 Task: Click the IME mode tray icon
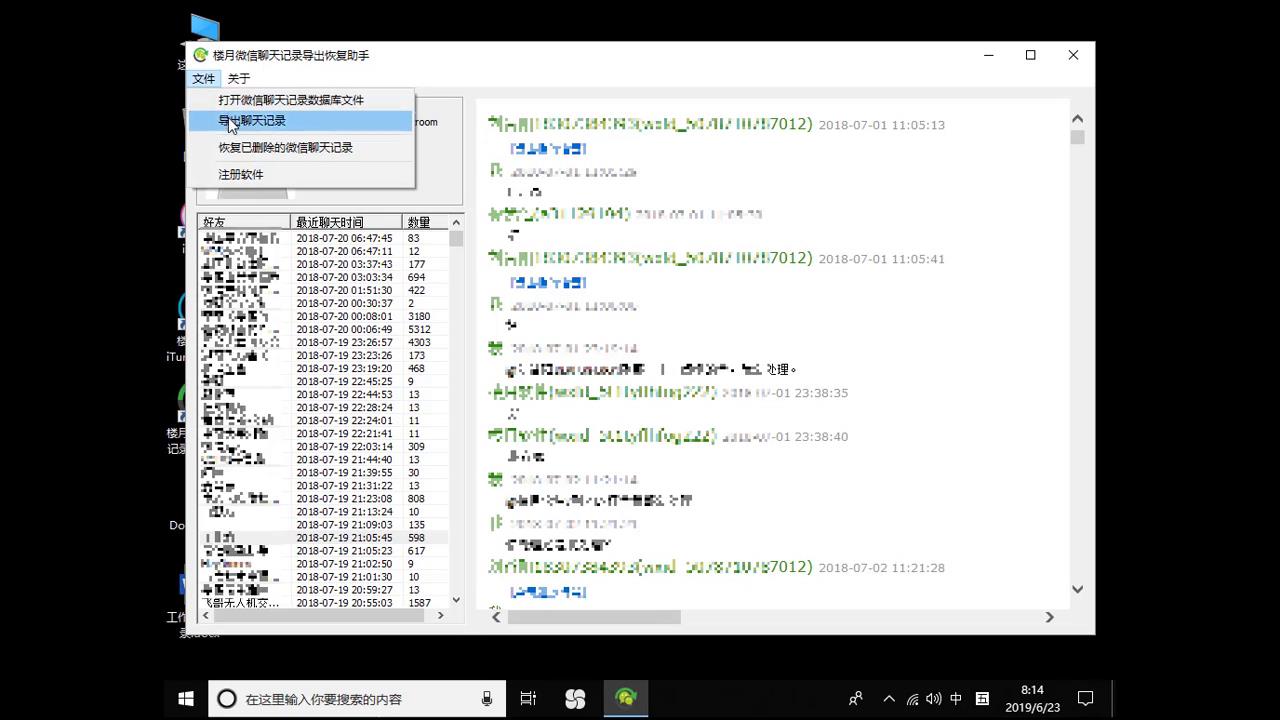click(x=982, y=699)
